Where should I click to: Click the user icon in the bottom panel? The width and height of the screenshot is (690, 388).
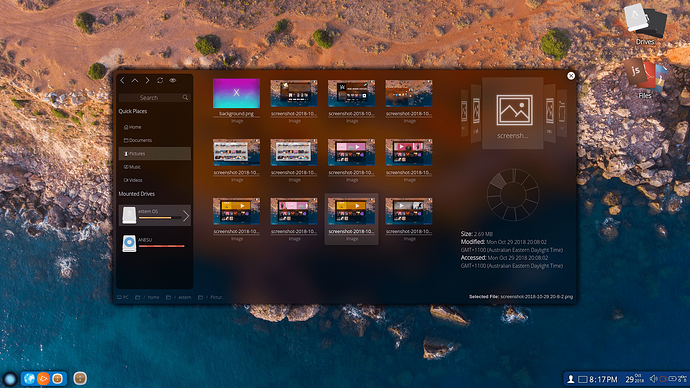coord(570,379)
